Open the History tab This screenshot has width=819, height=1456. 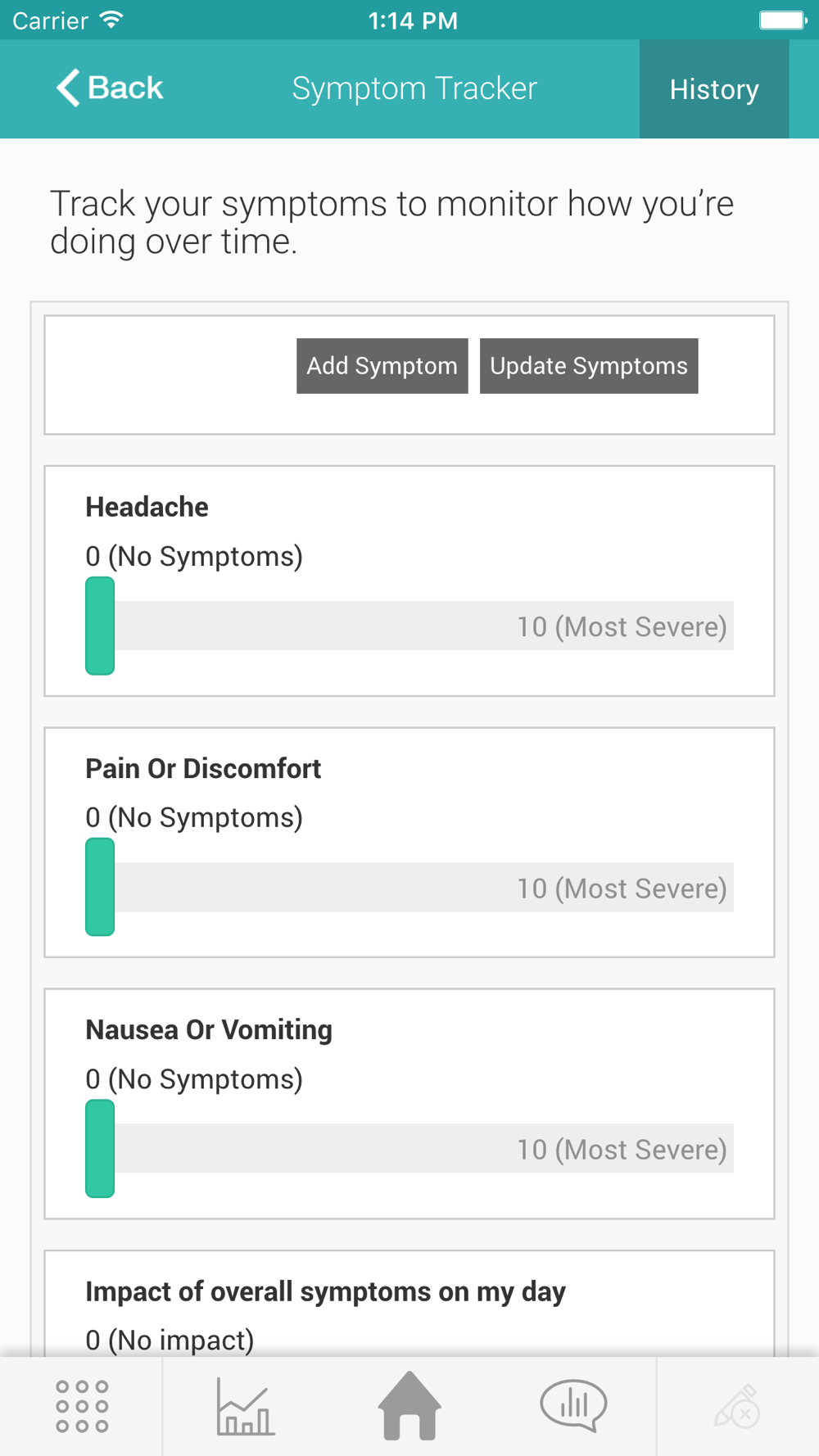pos(714,89)
